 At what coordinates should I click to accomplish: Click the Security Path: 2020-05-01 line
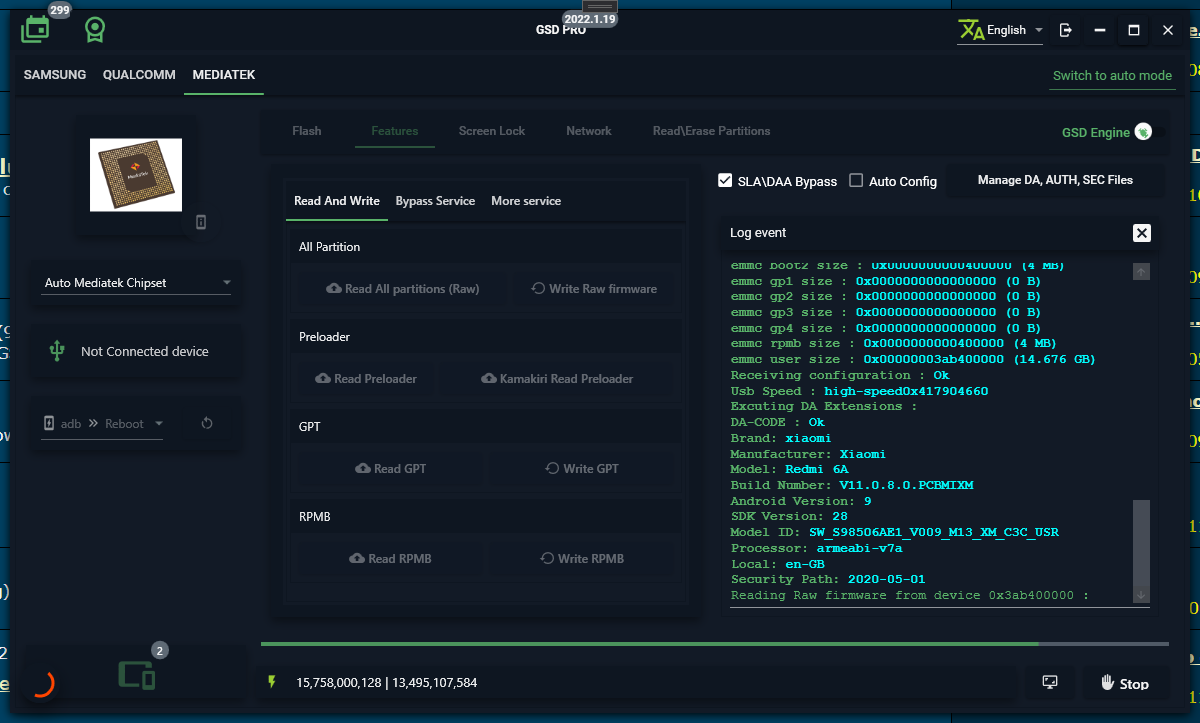828,579
